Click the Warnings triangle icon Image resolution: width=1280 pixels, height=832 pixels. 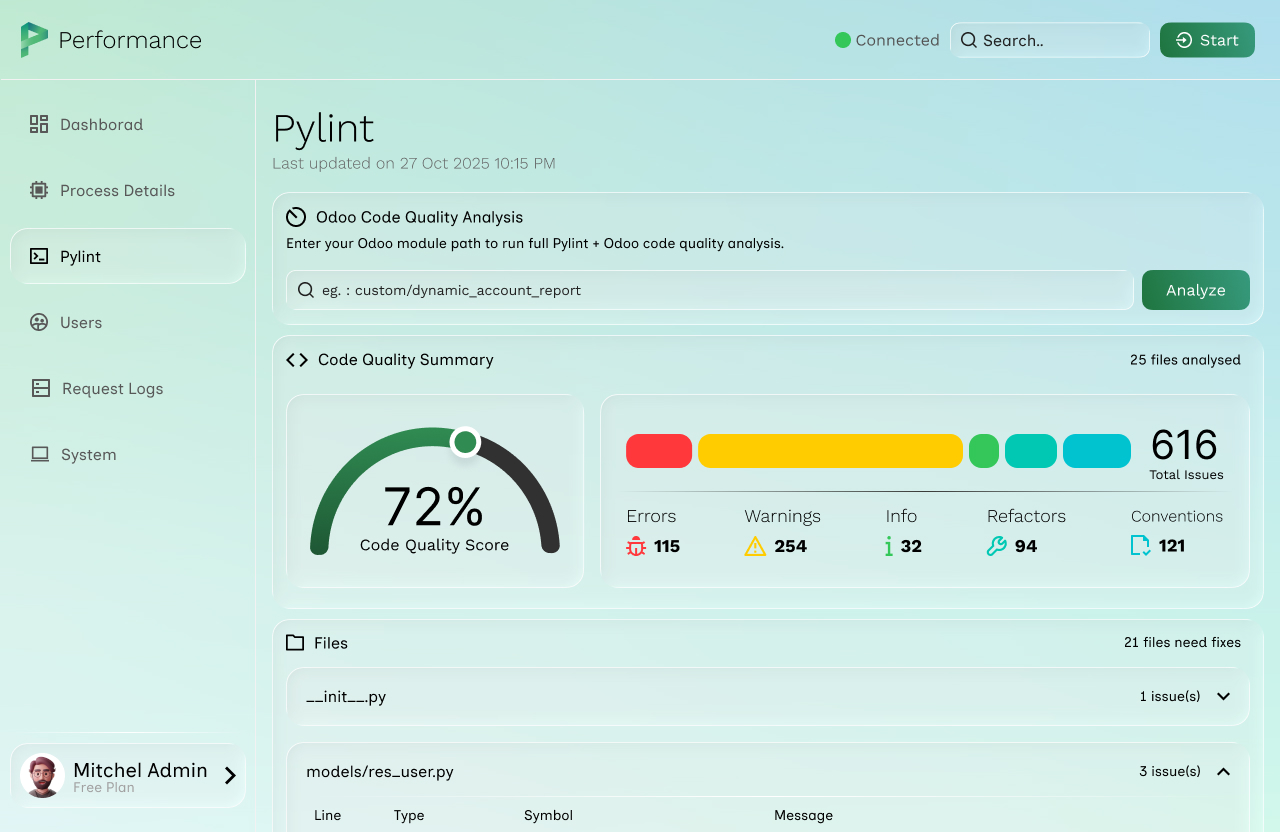(755, 546)
